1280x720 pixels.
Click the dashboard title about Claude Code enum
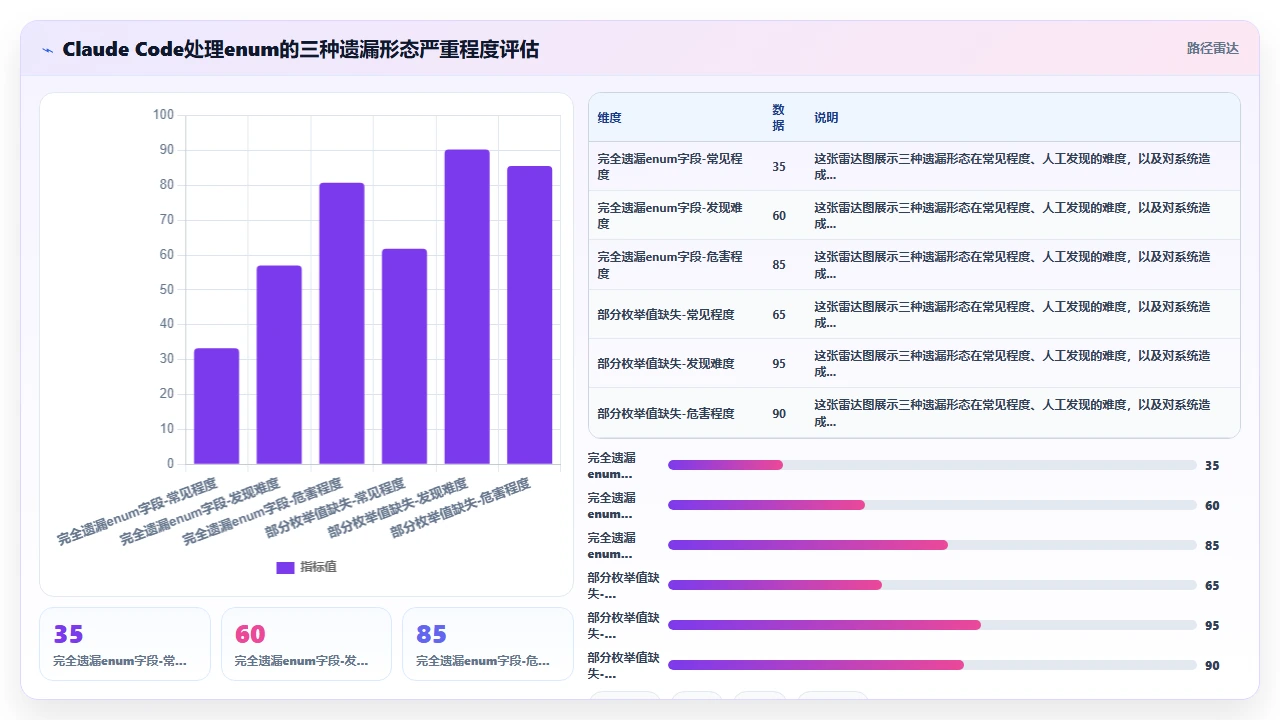pyautogui.click(x=300, y=49)
